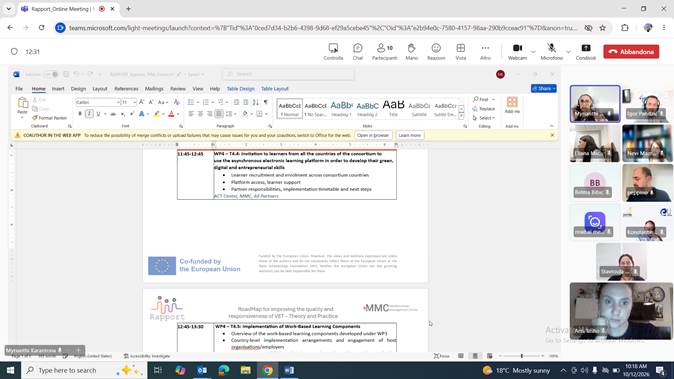The height and width of the screenshot is (379, 674).
Task: Apply Text Effects letter A icon
Action: coord(141,114)
